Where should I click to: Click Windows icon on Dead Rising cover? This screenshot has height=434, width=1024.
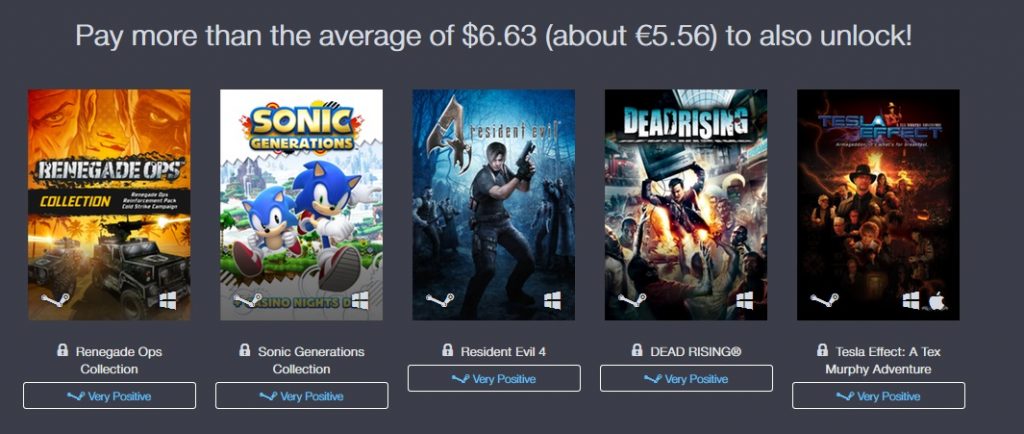(x=744, y=299)
